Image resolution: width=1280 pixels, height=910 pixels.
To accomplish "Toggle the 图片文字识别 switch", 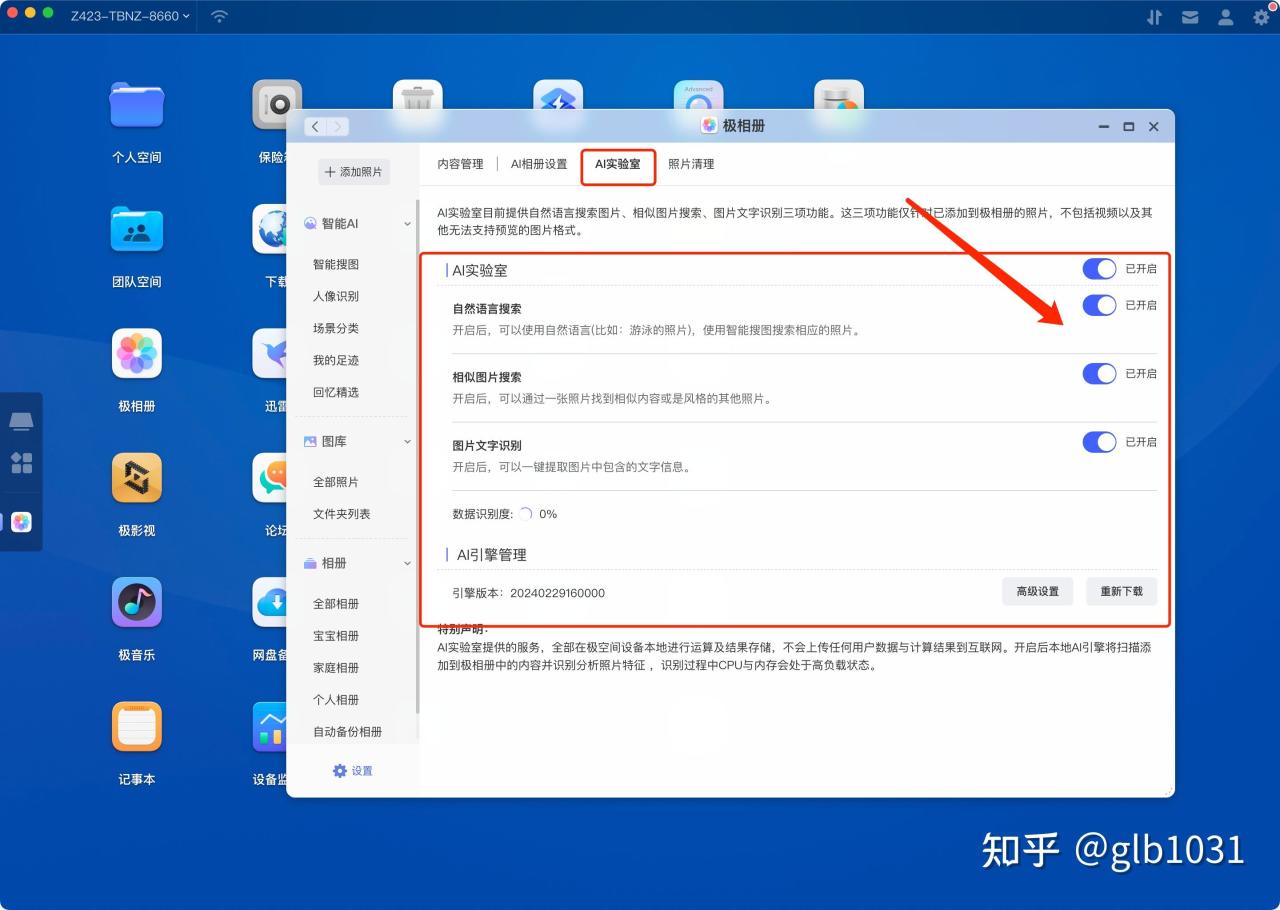I will point(1099,442).
